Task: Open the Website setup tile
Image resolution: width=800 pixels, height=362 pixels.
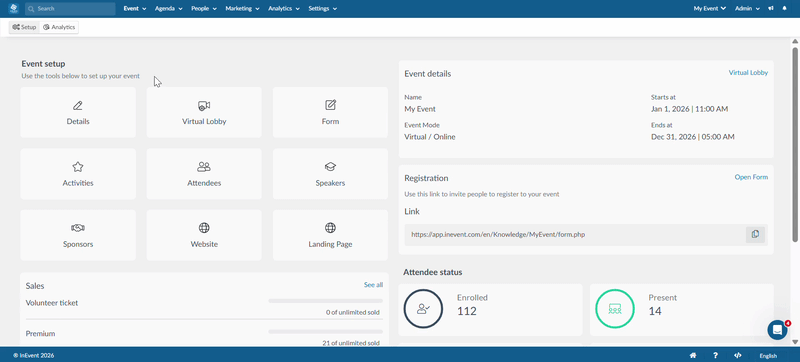Action: pos(204,235)
